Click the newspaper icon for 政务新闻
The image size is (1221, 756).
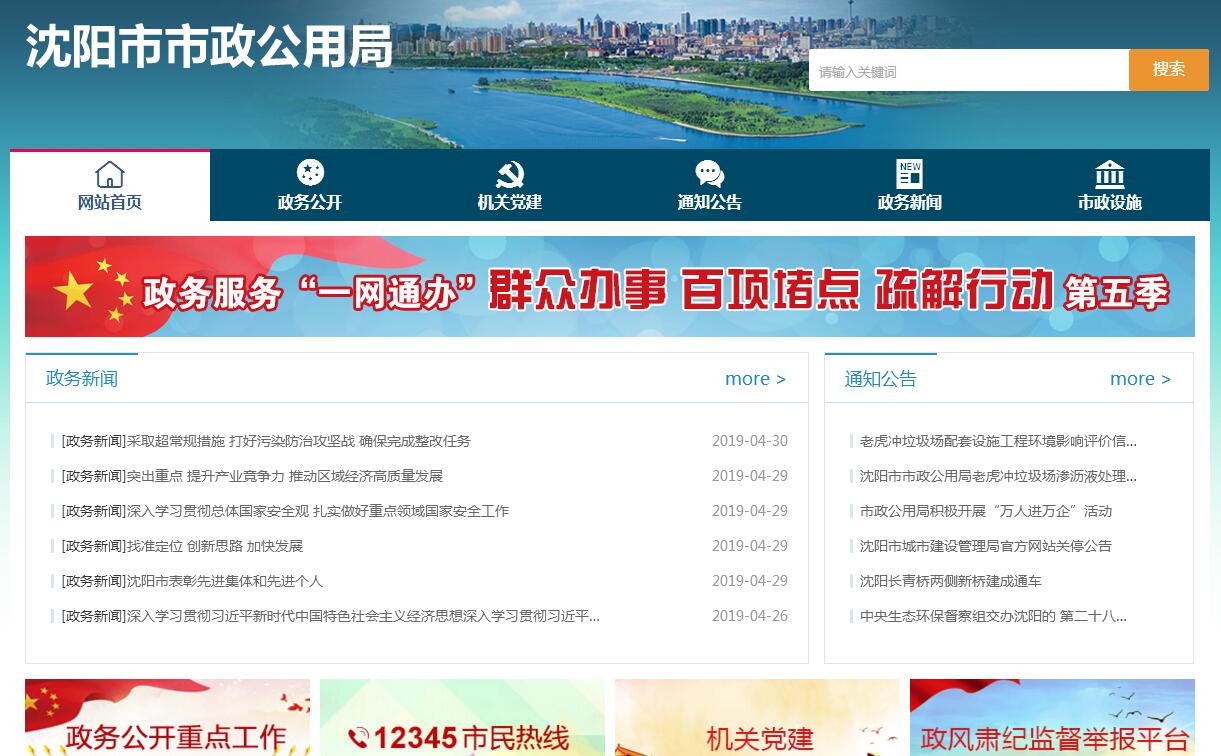coord(910,174)
